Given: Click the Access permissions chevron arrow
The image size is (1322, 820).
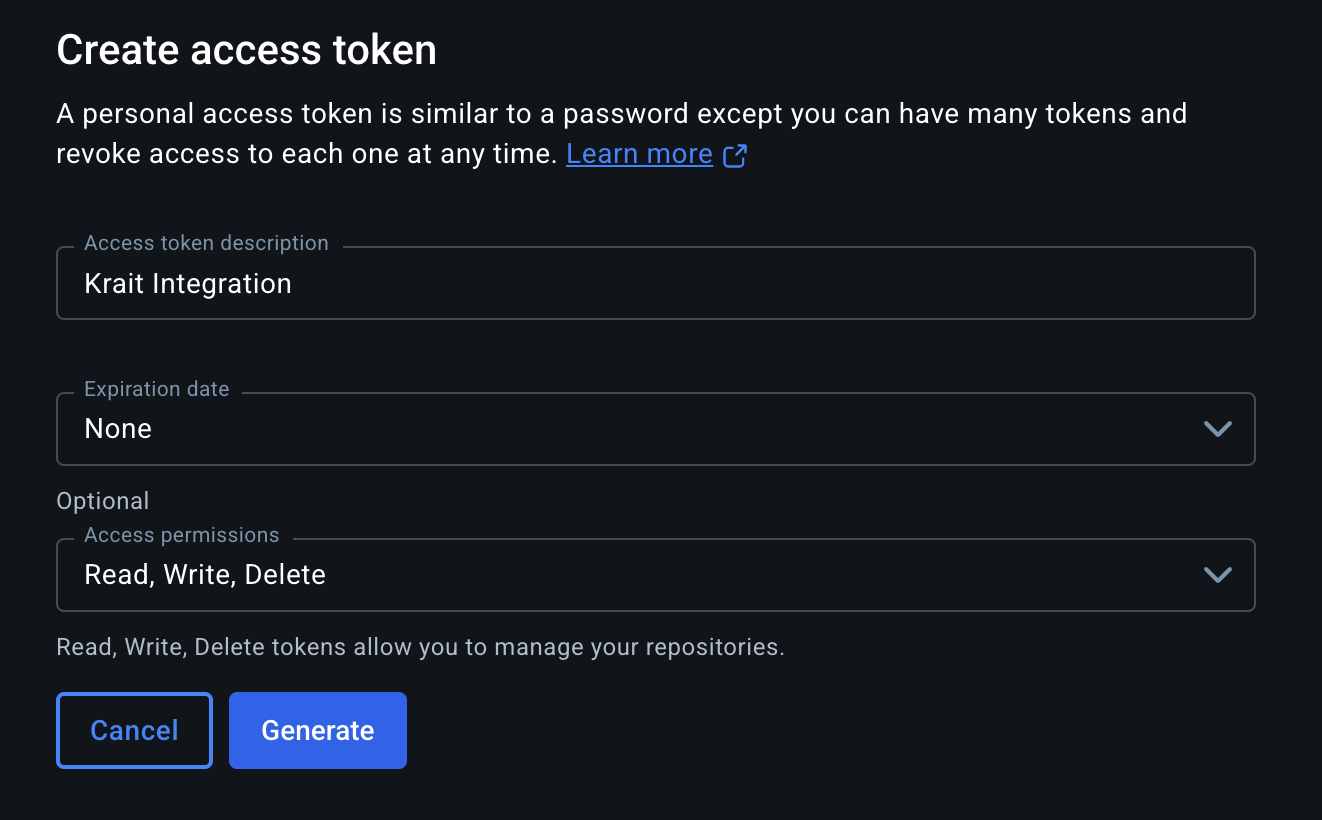Looking at the screenshot, I should [x=1217, y=575].
